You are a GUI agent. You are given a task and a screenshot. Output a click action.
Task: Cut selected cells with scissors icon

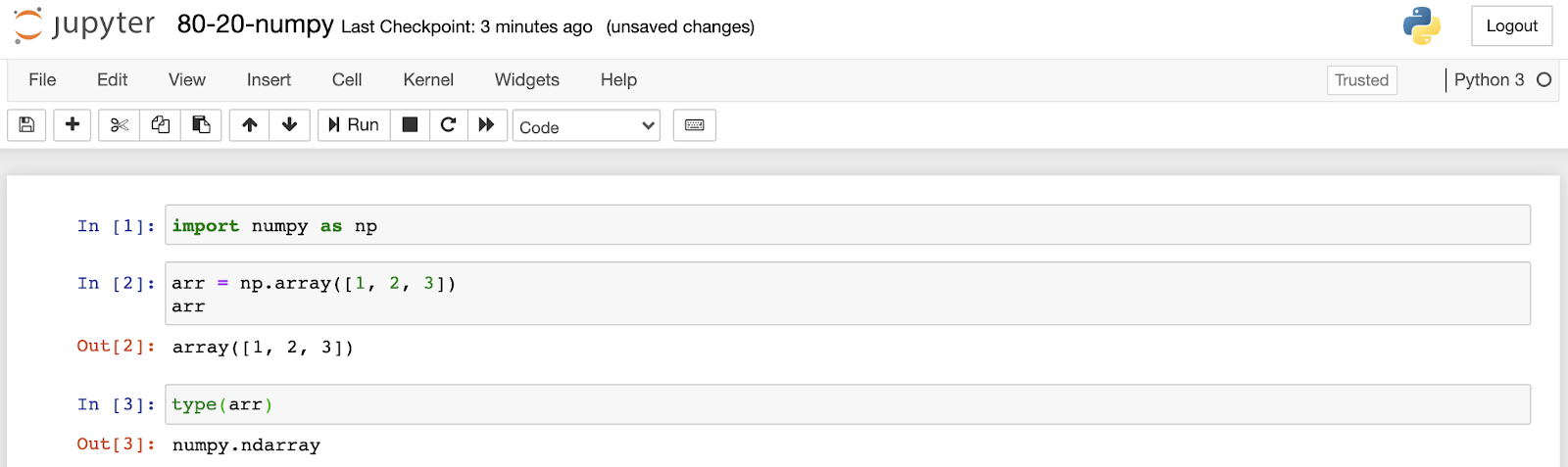coord(120,125)
